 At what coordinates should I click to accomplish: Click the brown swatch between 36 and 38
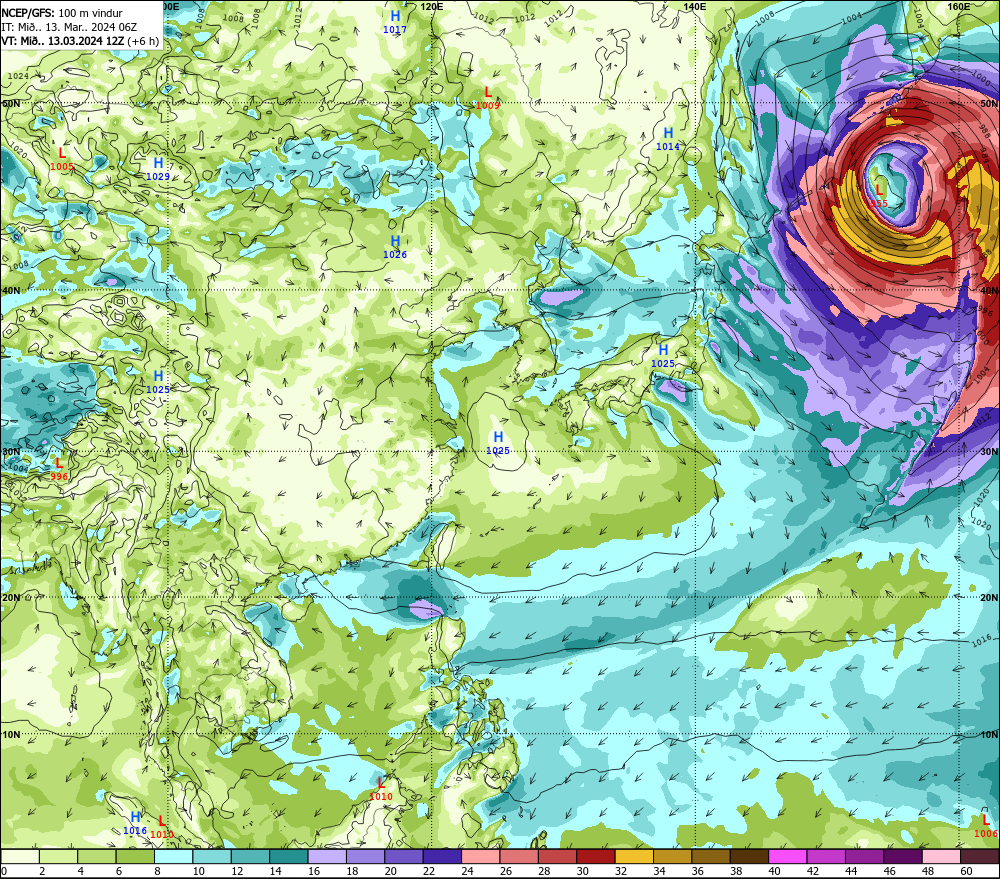coord(711,856)
